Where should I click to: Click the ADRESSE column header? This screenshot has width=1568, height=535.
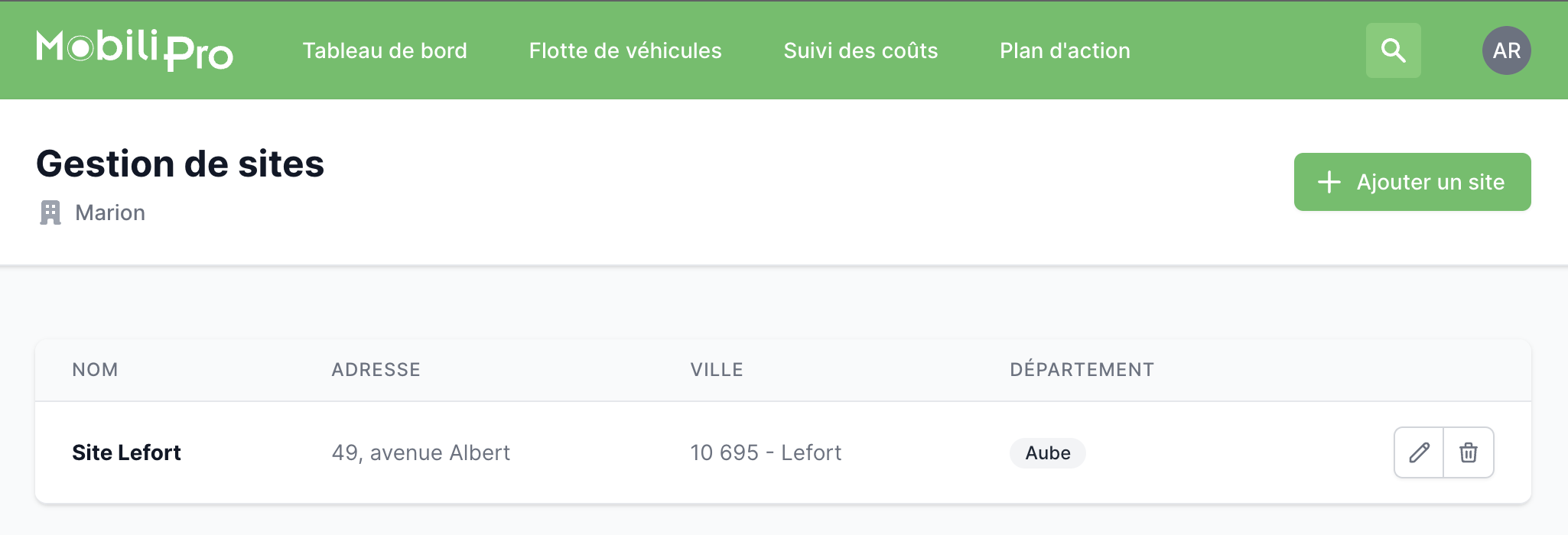[376, 370]
